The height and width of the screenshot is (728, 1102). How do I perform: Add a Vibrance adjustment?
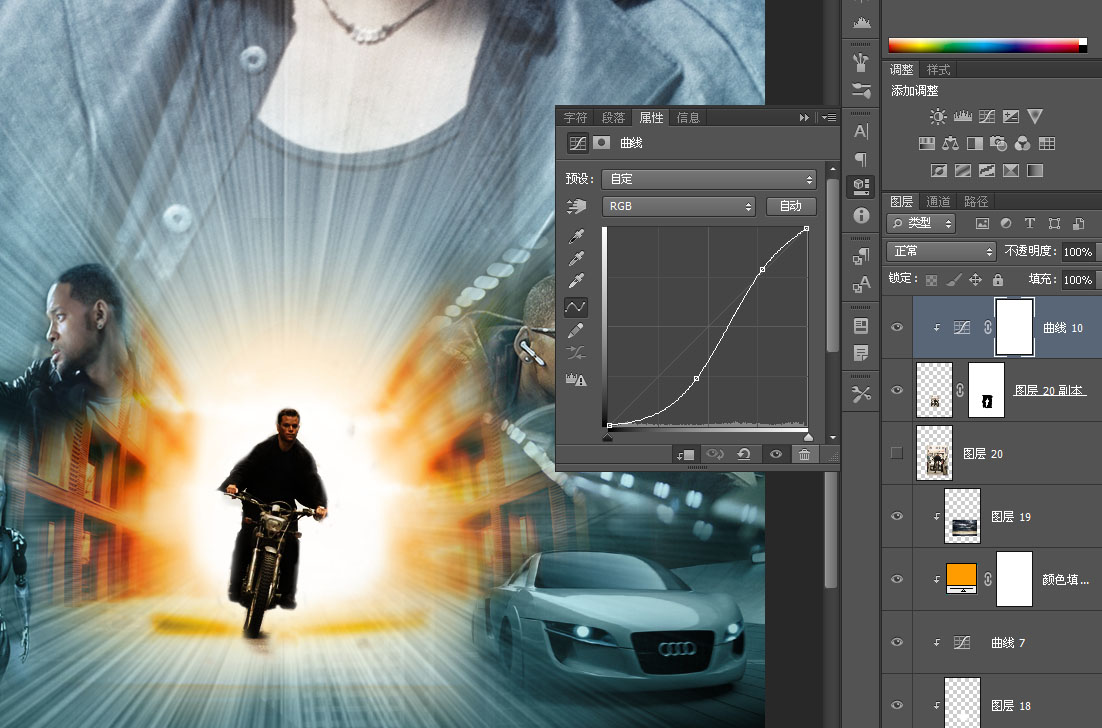tap(1035, 116)
